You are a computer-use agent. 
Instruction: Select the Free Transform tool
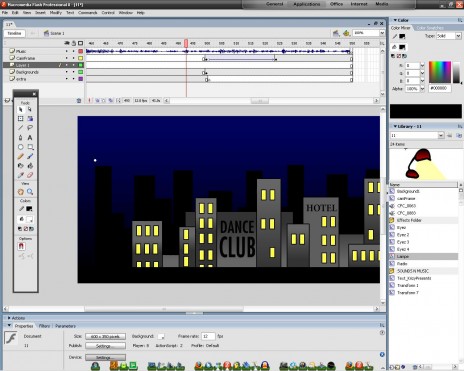(x=21, y=119)
